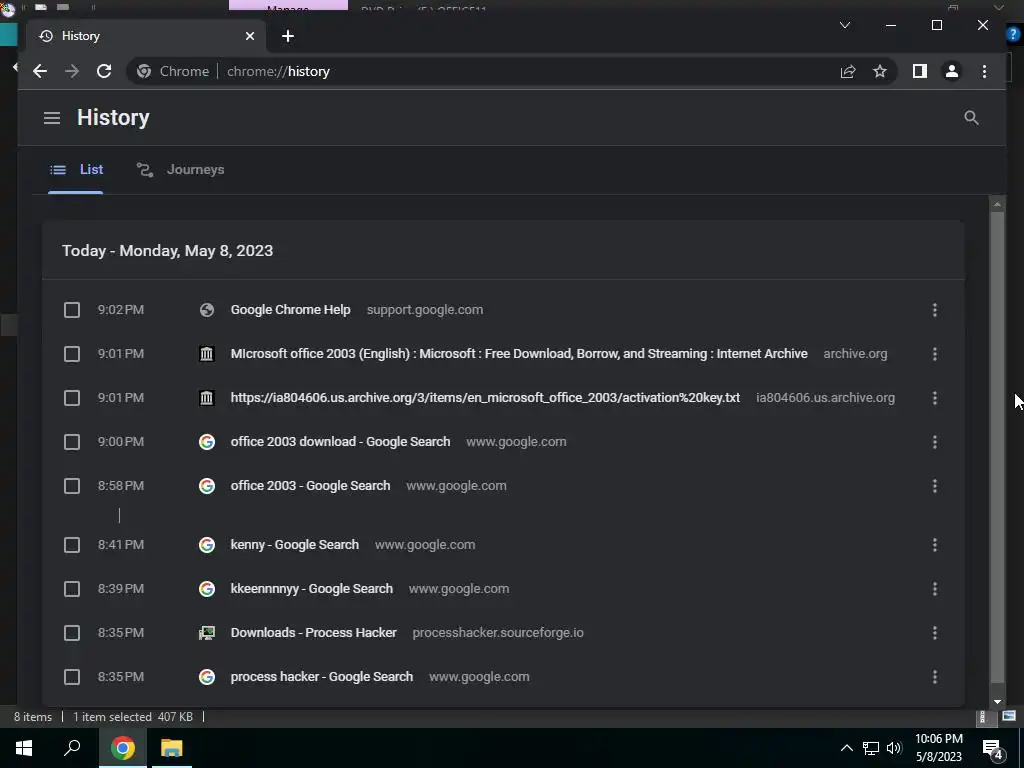Open a new tab with the plus button
The width and height of the screenshot is (1024, 768).
pos(287,36)
